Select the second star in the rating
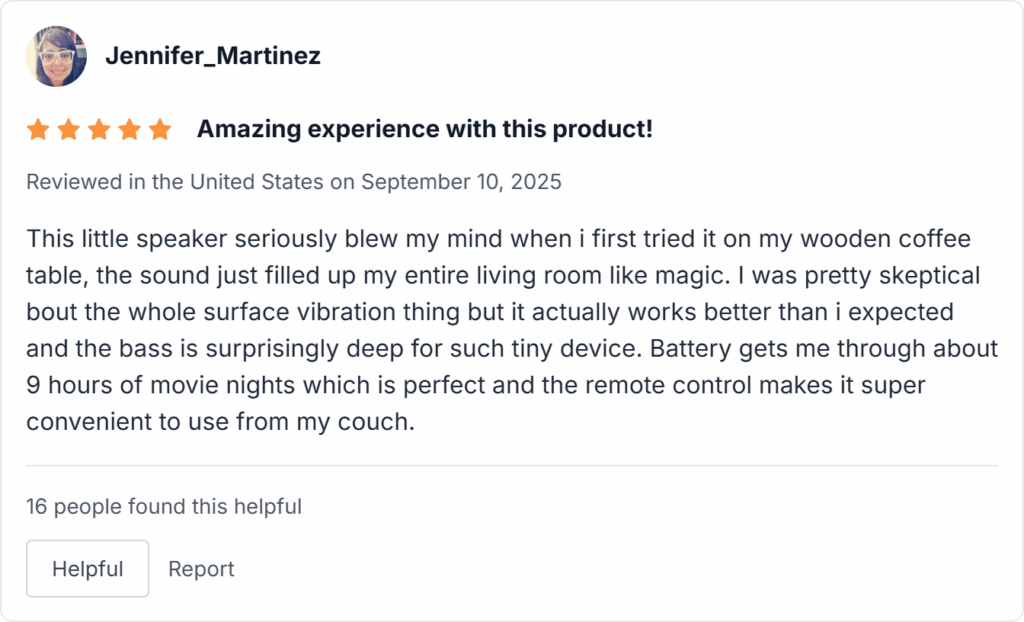Viewport: 1024px width, 622px height. [69, 129]
